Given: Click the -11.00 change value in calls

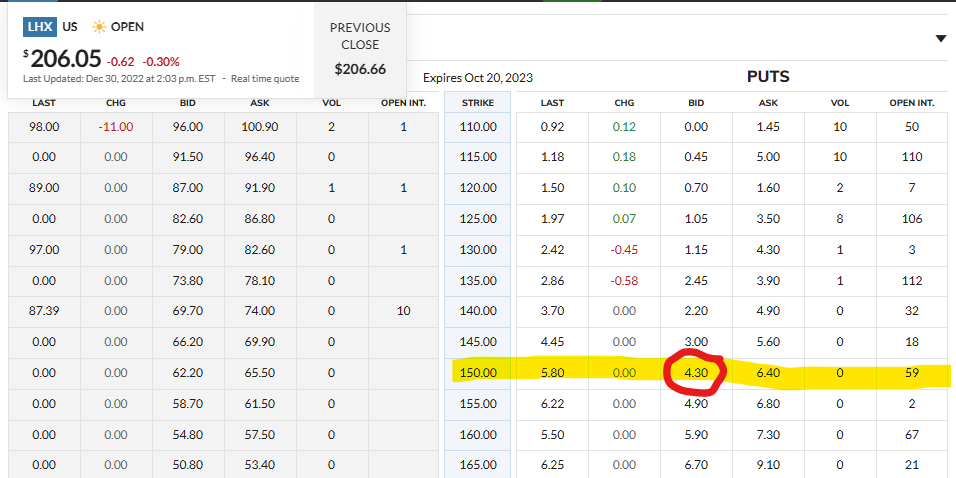Looking at the screenshot, I should pos(115,127).
